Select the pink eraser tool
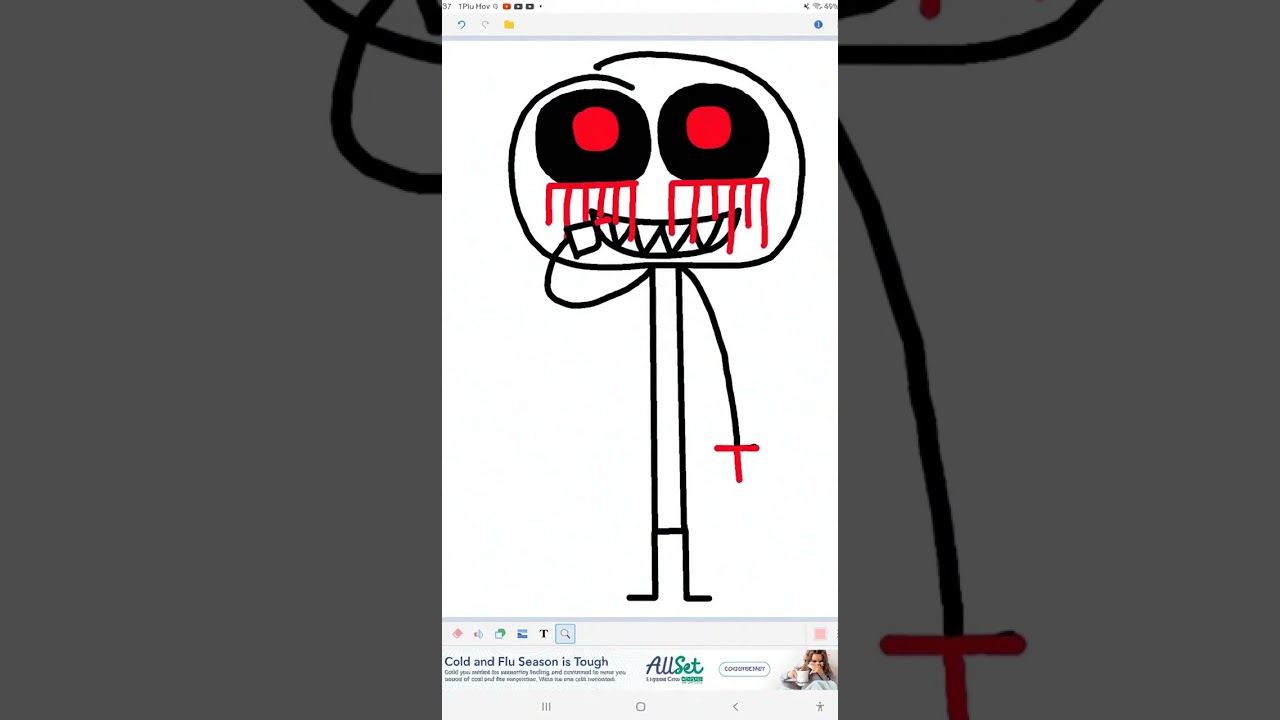Screen dimensions: 1280x720 click(x=457, y=634)
